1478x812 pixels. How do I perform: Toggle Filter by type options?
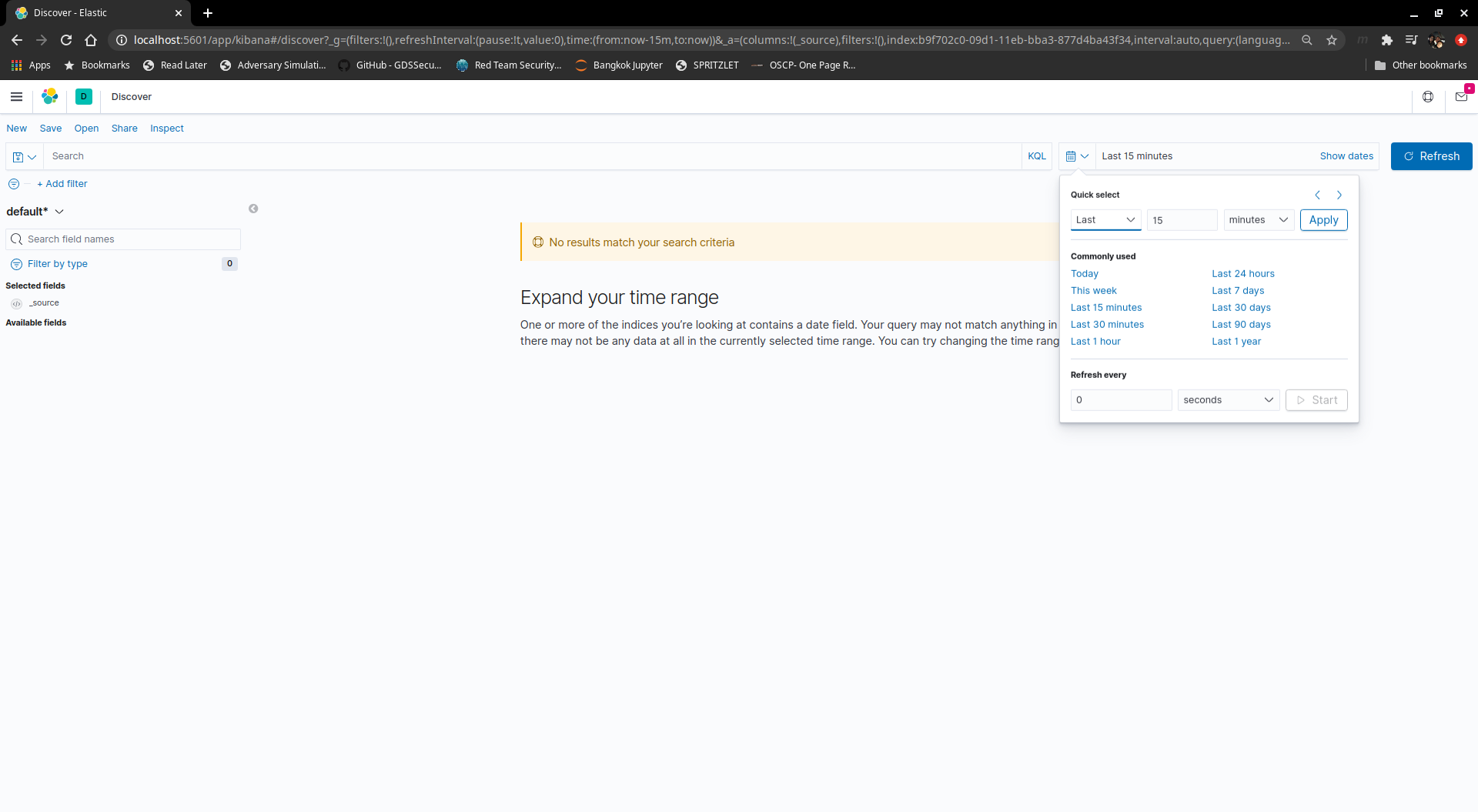tap(58, 264)
